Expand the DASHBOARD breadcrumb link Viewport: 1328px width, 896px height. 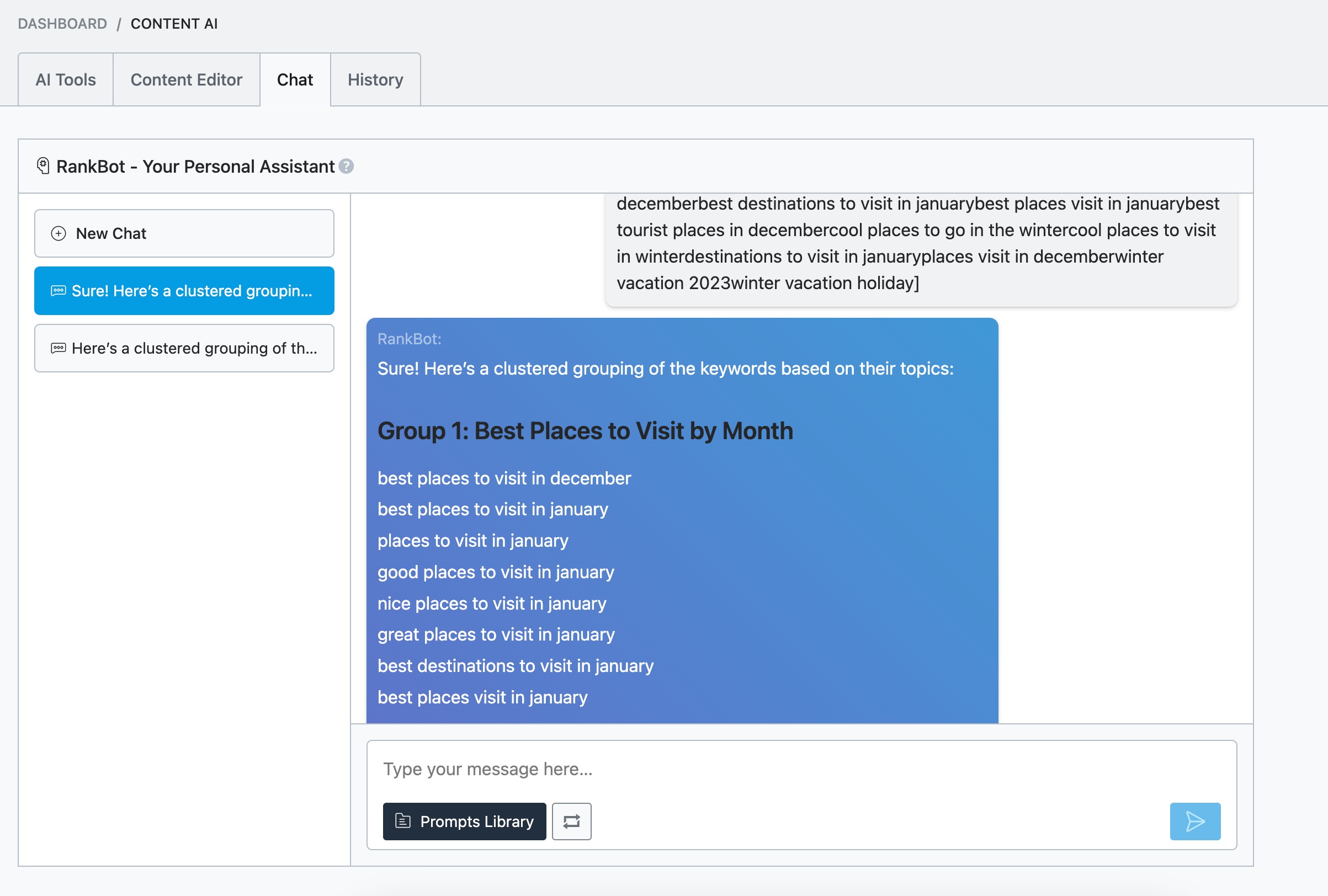[x=62, y=23]
